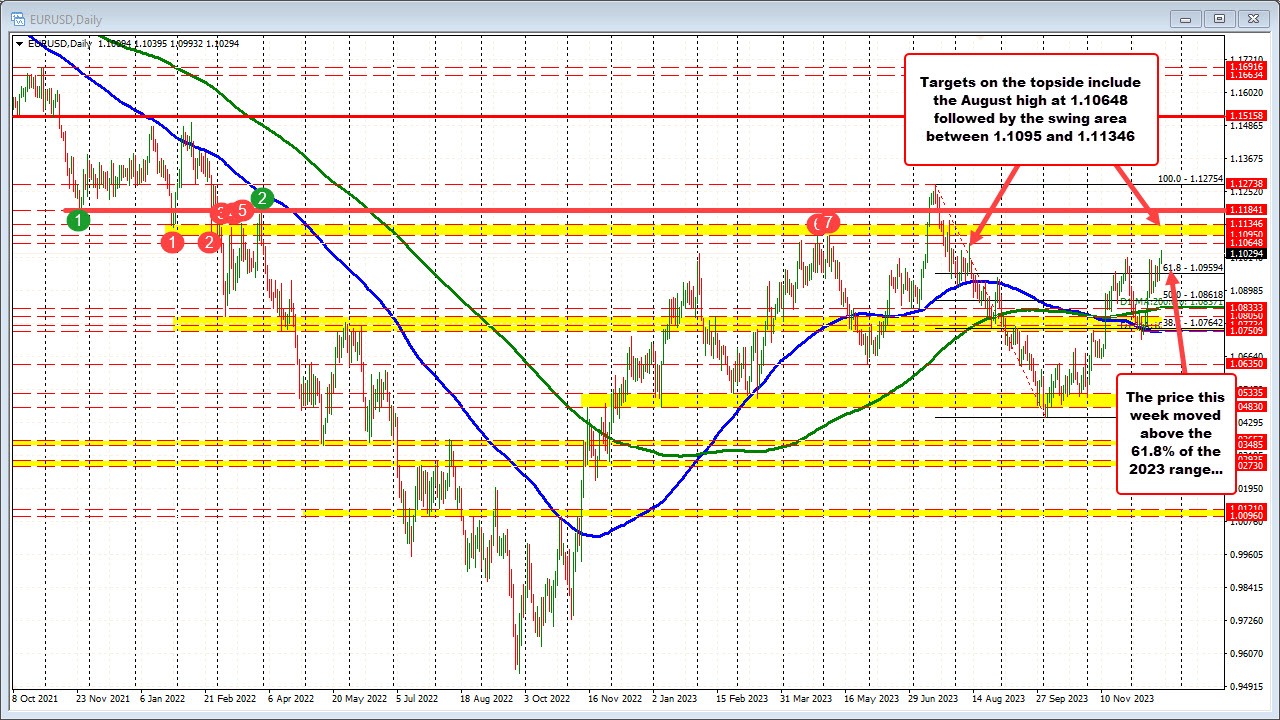Click the red marker 3 near February 2022

[x=219, y=212]
